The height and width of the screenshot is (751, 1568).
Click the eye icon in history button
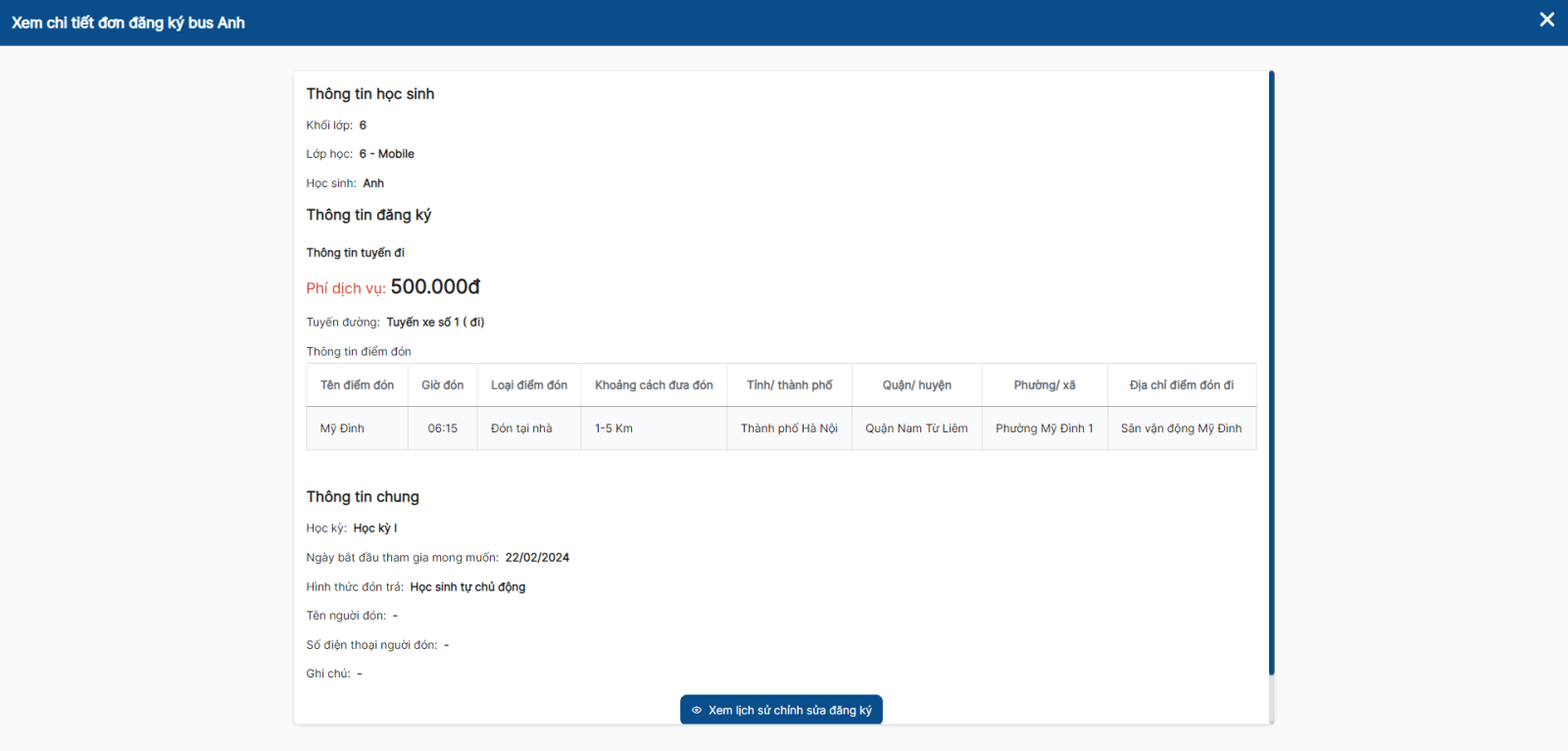coord(697,711)
